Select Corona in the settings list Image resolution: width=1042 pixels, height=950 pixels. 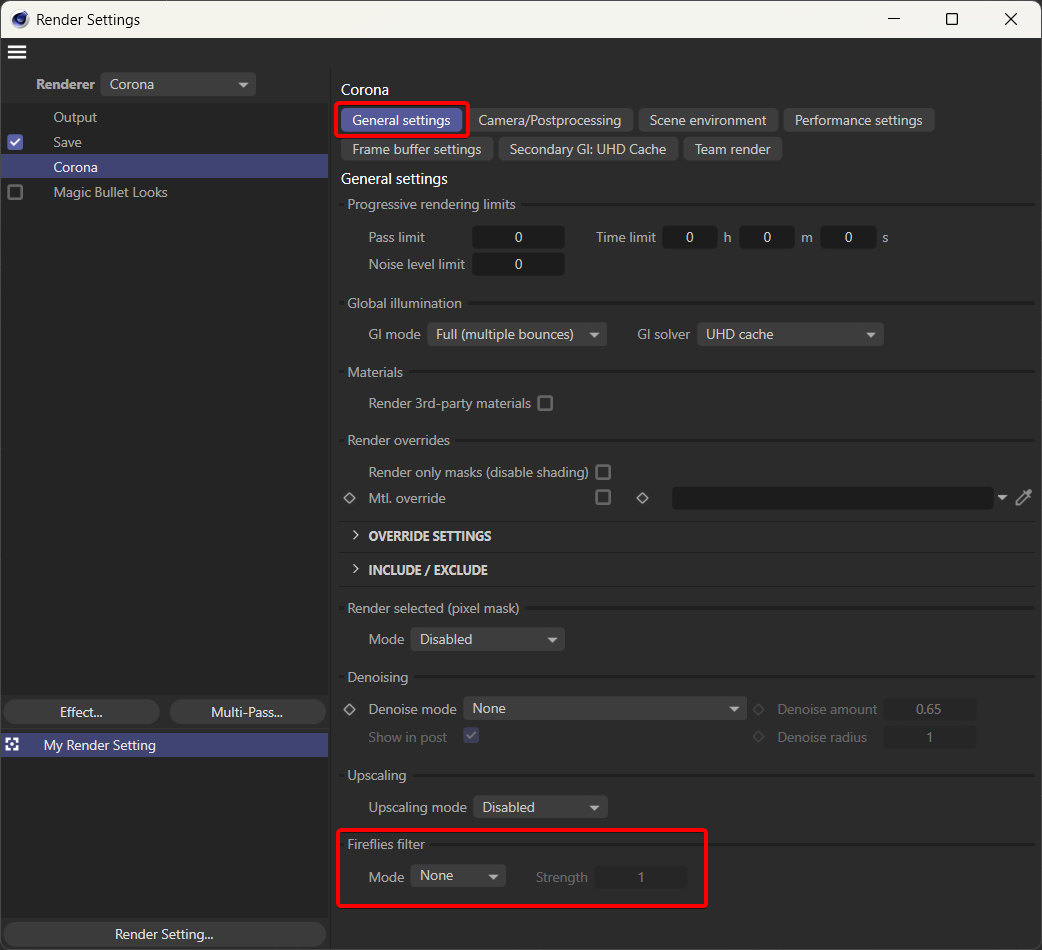click(164, 167)
